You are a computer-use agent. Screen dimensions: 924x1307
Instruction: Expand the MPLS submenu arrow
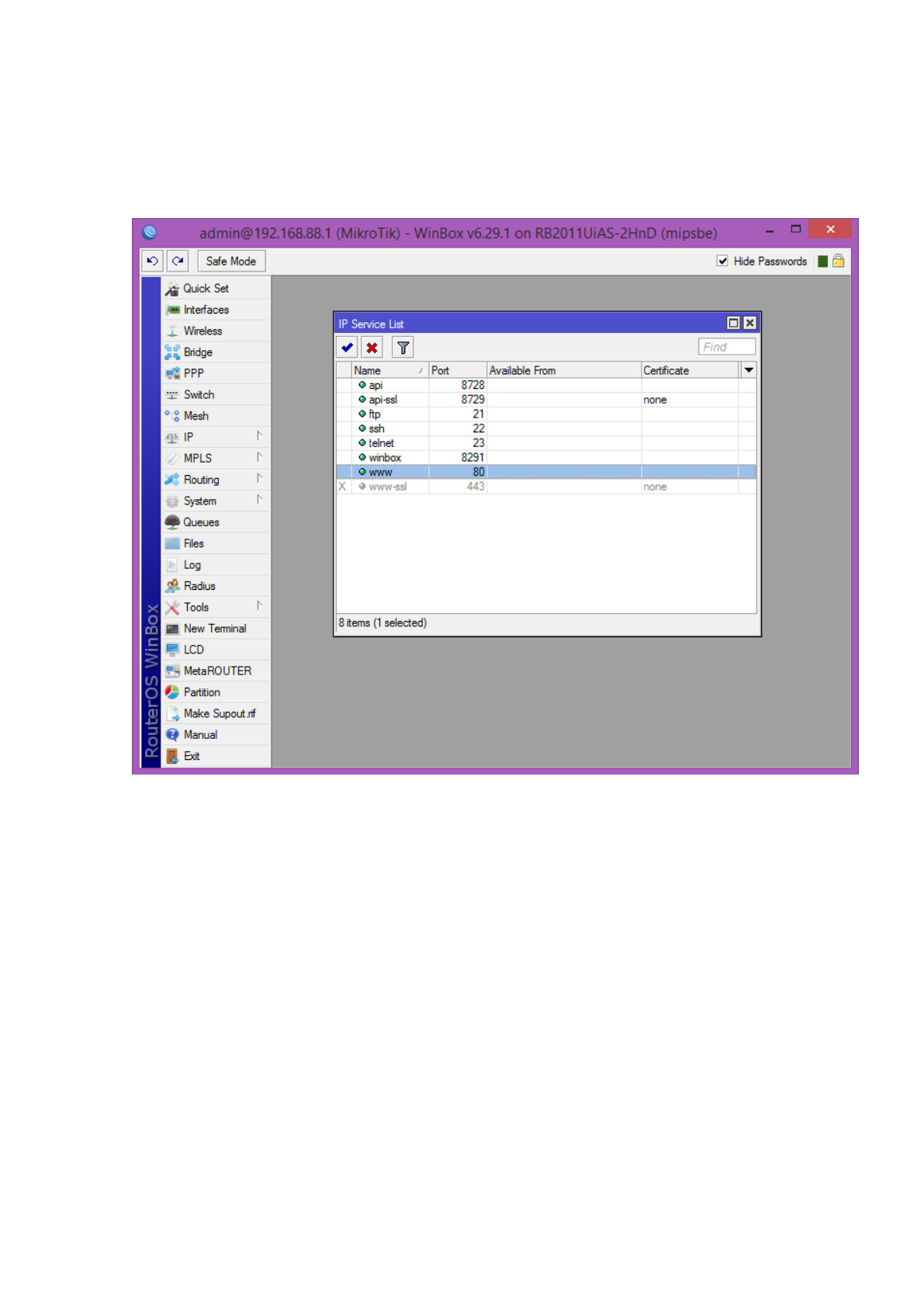tap(259, 457)
